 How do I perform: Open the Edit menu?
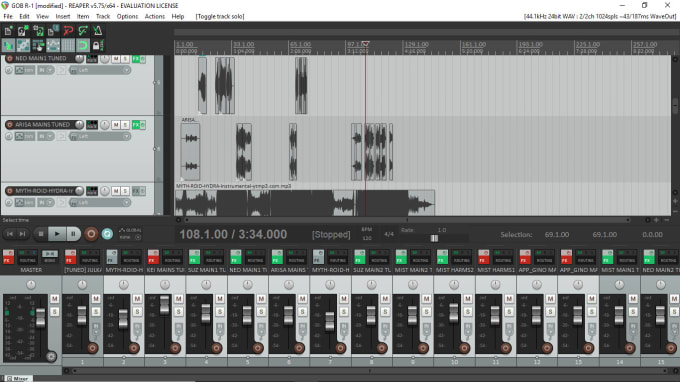click(x=24, y=16)
